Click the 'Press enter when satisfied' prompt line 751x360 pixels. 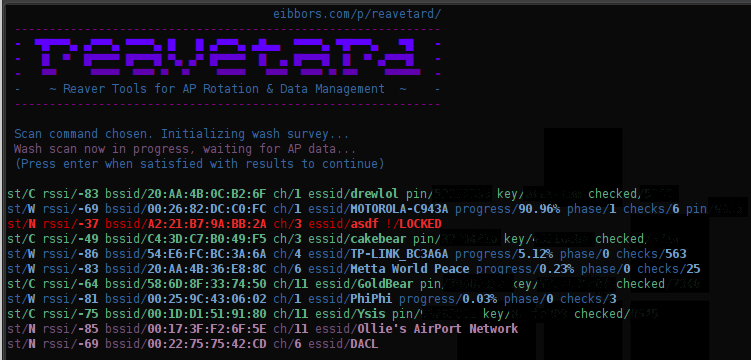199,164
